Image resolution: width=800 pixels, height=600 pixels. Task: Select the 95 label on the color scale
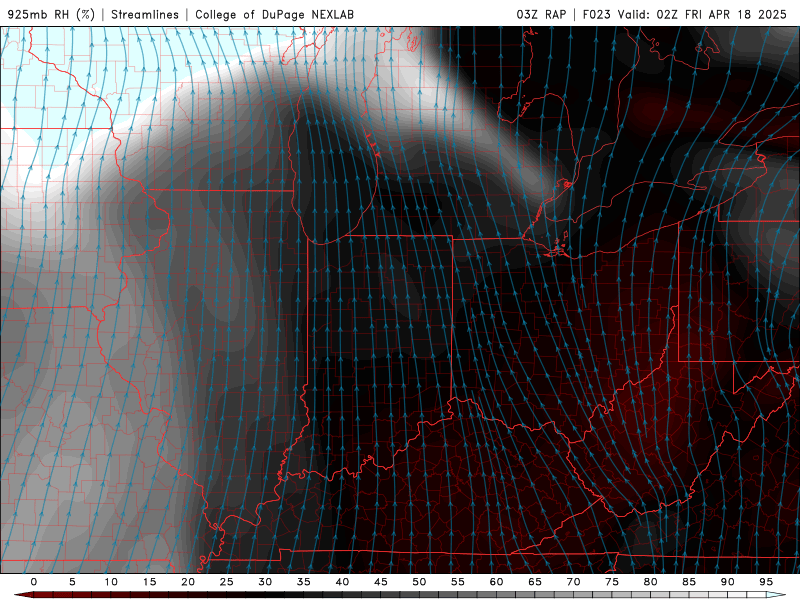click(766, 582)
